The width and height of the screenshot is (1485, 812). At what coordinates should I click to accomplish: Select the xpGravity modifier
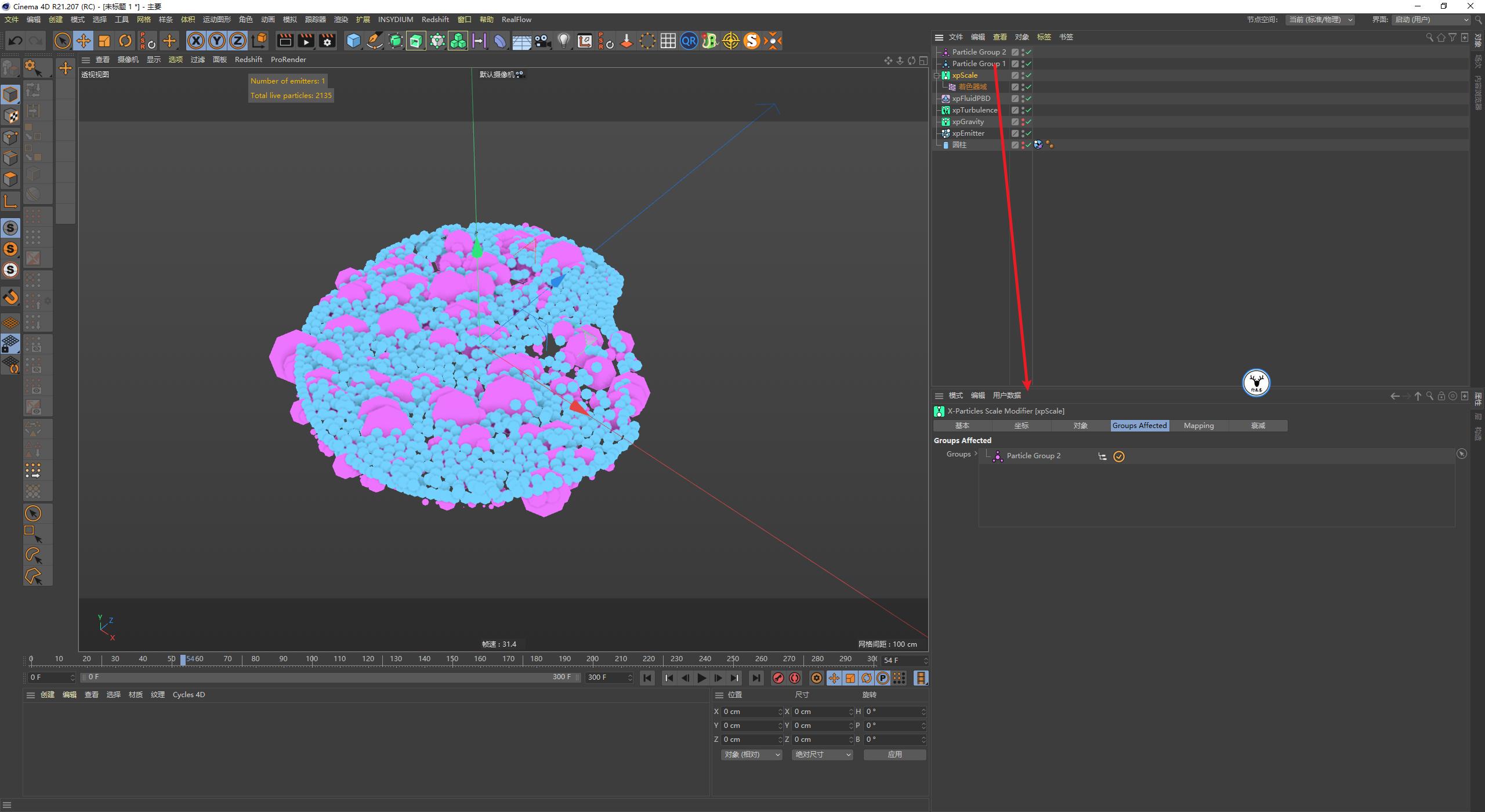click(969, 121)
